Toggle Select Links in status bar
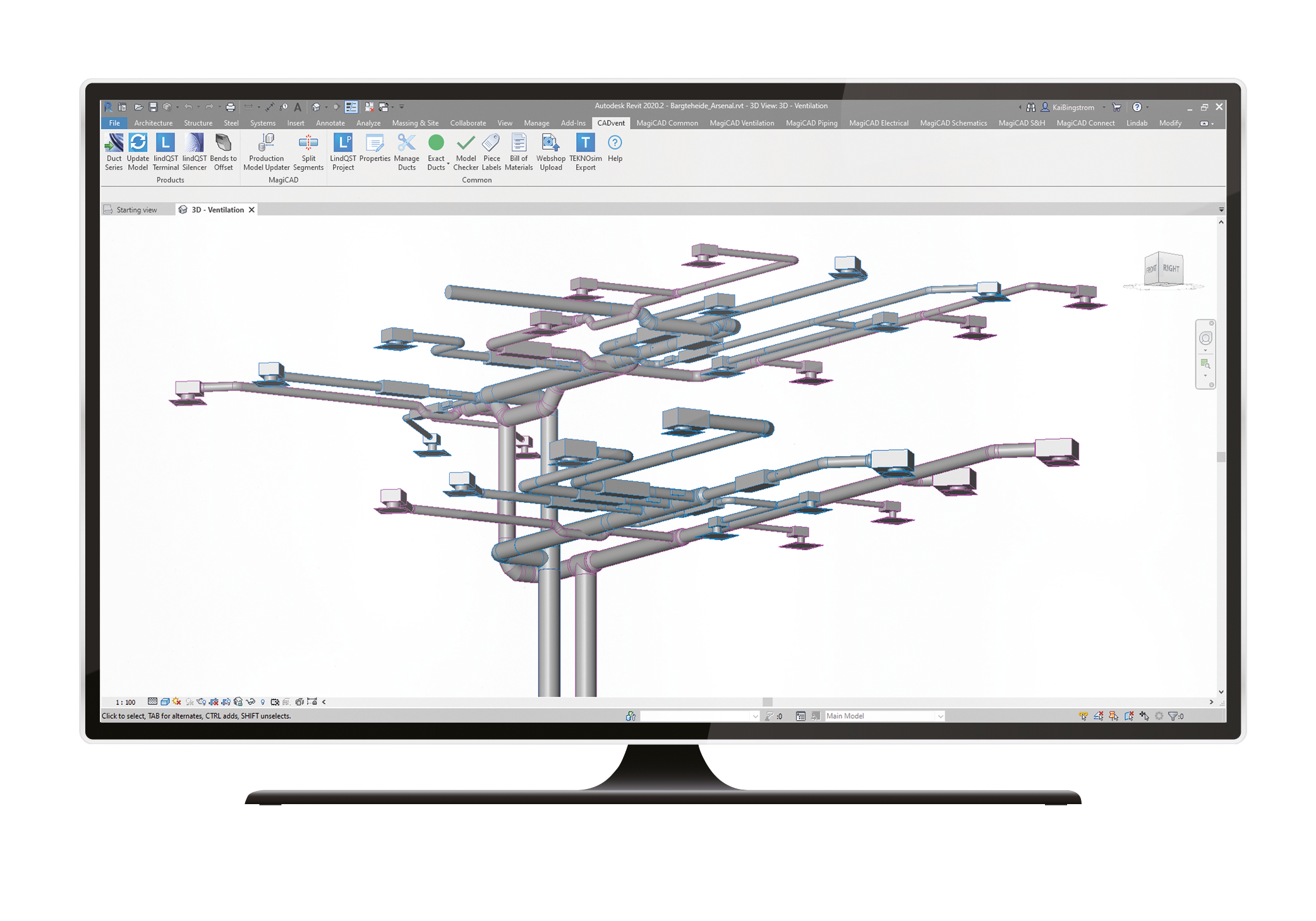 coord(1084,716)
